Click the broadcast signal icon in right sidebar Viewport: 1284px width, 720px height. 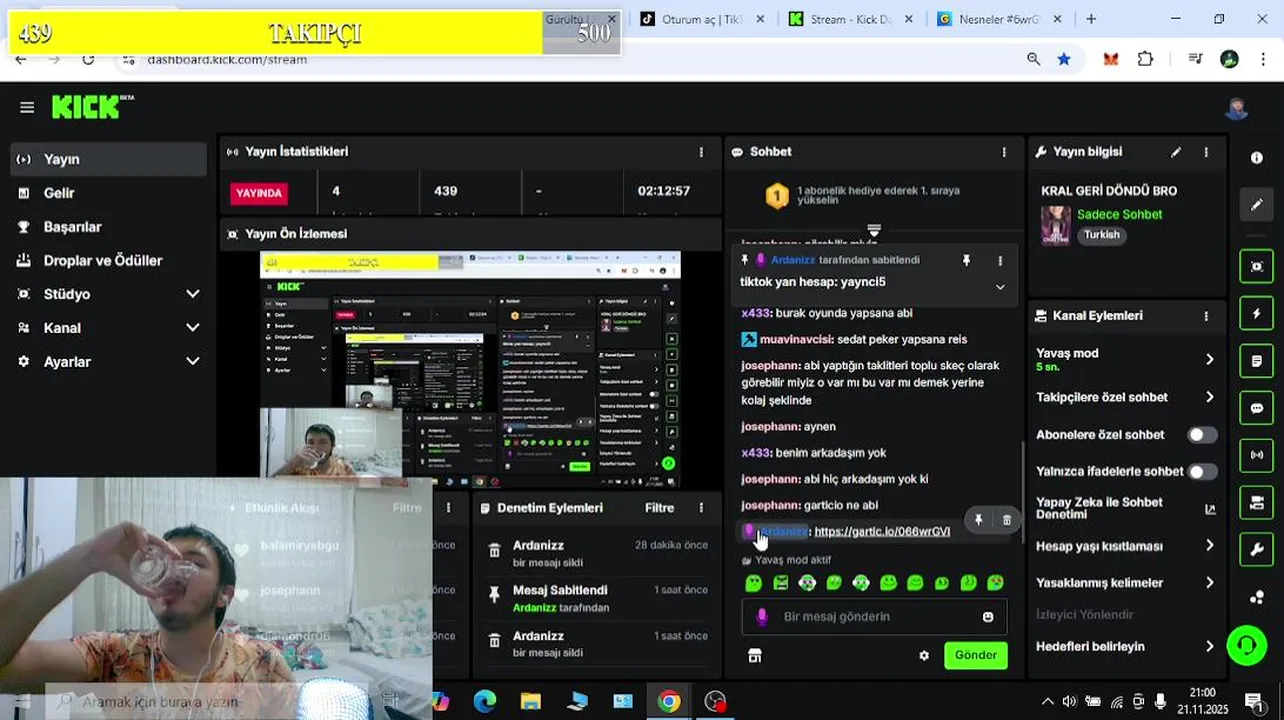[x=1257, y=455]
